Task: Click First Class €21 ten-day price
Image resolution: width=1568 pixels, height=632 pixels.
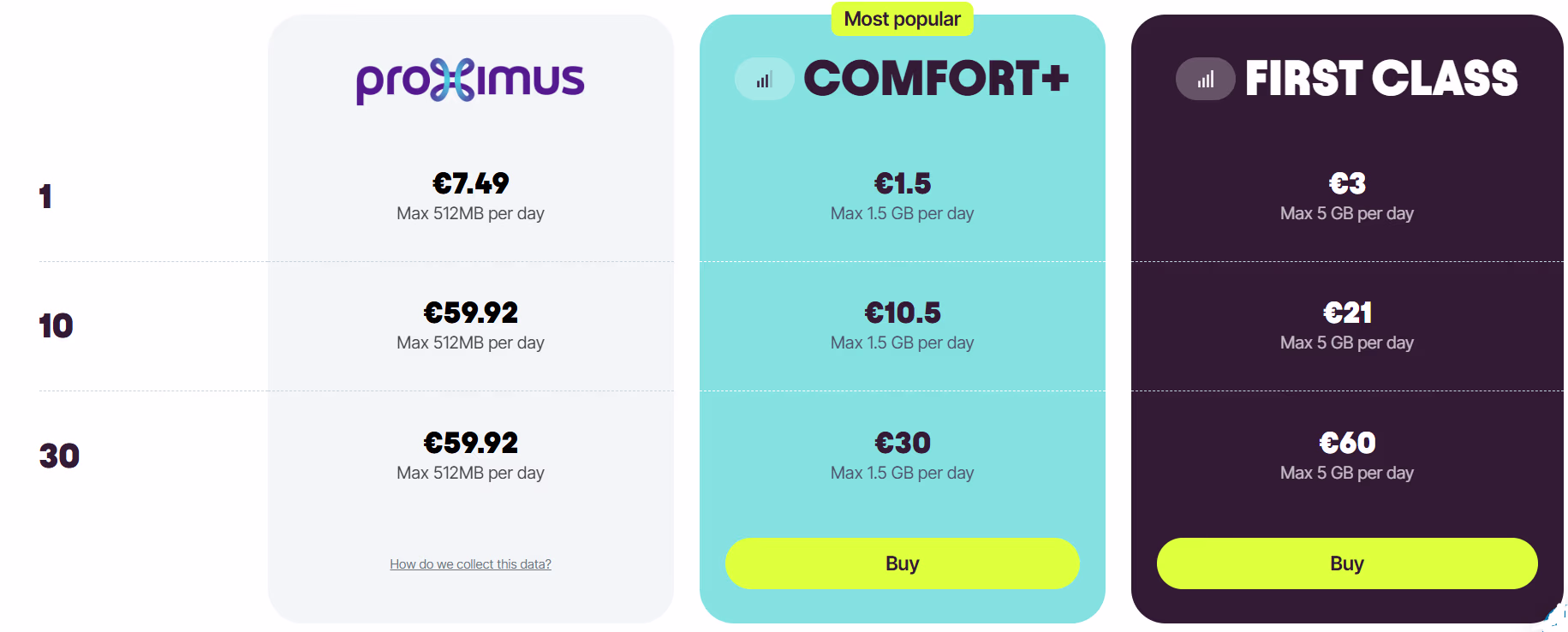Action: (1346, 313)
